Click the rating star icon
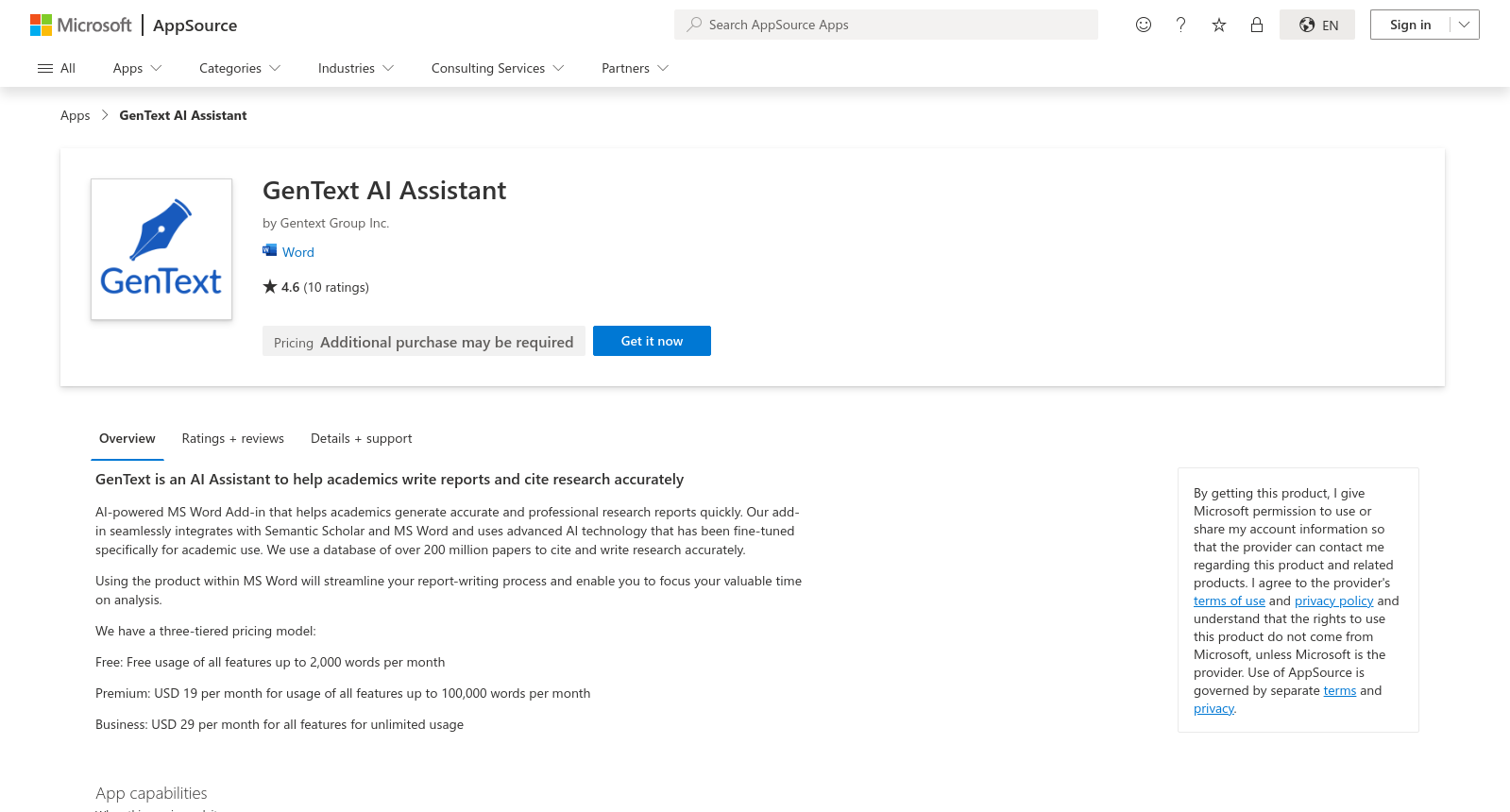The image size is (1510, 812). [270, 286]
